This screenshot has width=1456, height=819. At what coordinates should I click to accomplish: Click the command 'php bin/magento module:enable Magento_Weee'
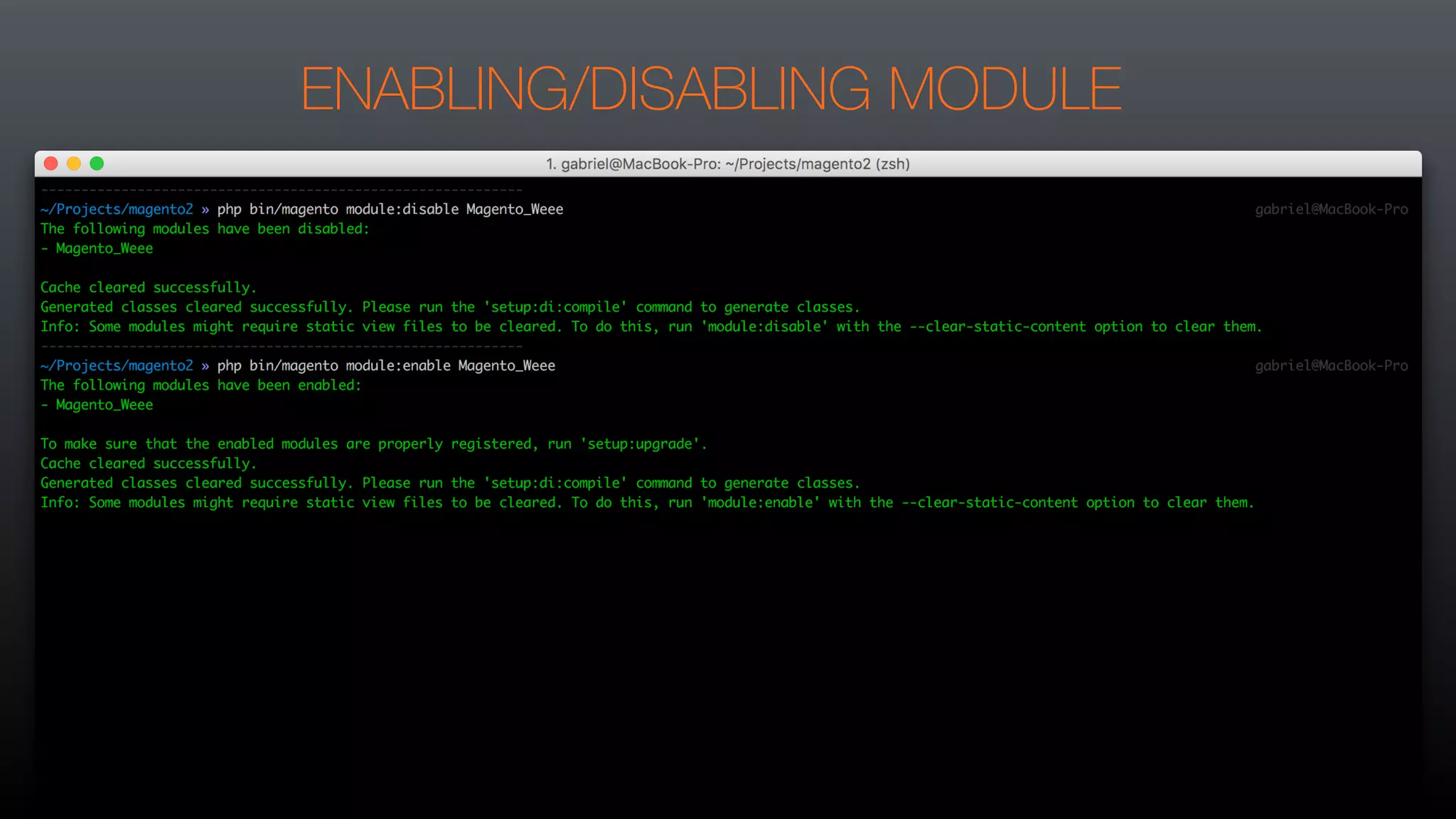pos(386,366)
